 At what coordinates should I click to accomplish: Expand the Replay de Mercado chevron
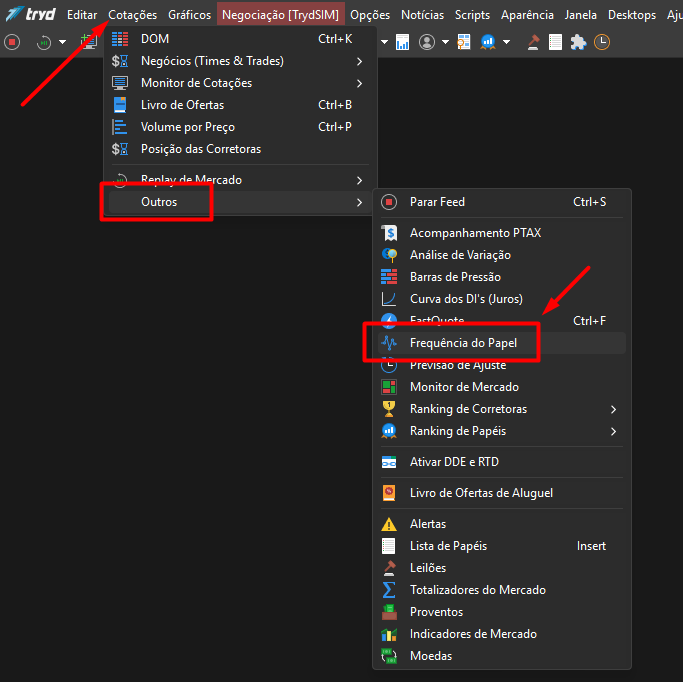click(x=359, y=180)
